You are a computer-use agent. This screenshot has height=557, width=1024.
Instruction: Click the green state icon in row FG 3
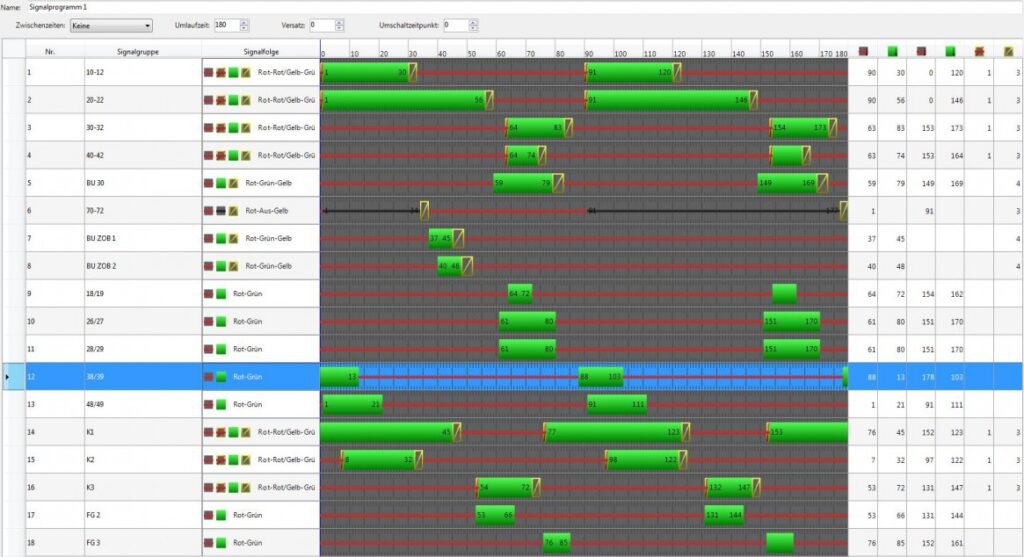coord(221,543)
